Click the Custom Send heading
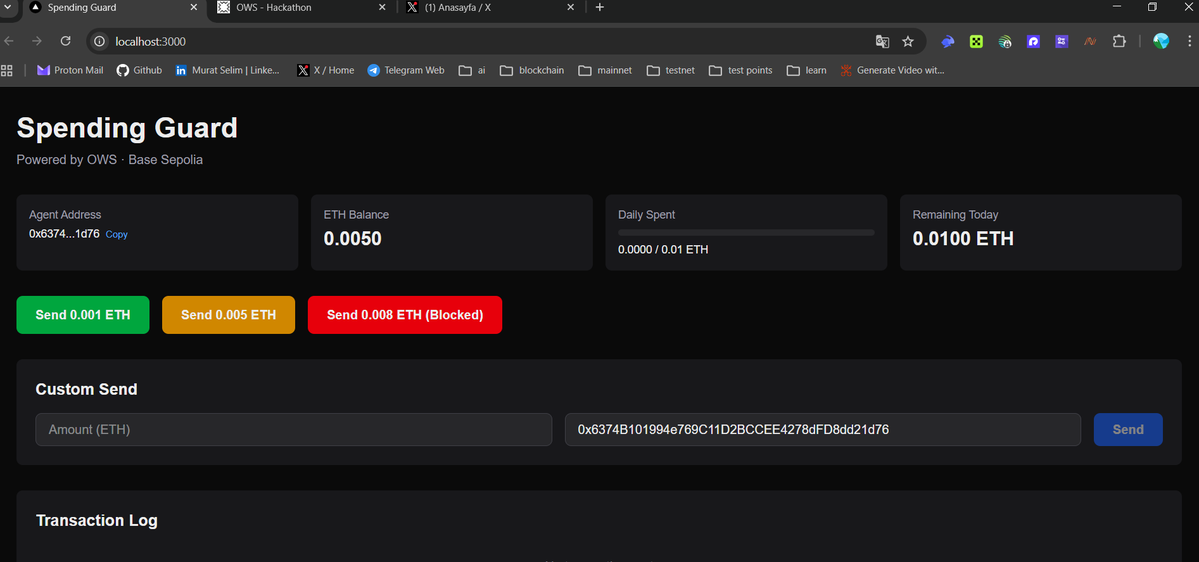 tap(86, 389)
